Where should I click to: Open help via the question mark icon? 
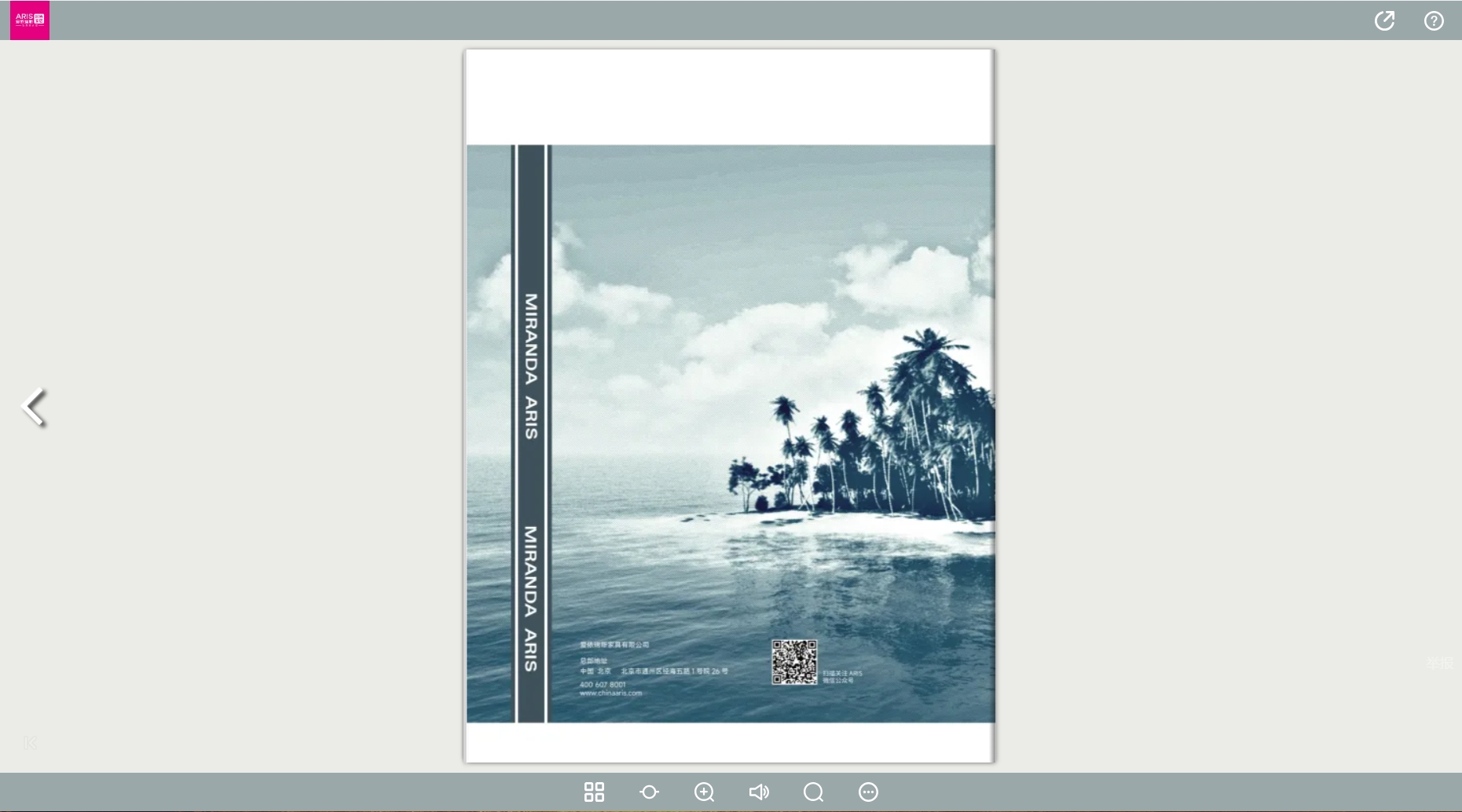tap(1434, 20)
